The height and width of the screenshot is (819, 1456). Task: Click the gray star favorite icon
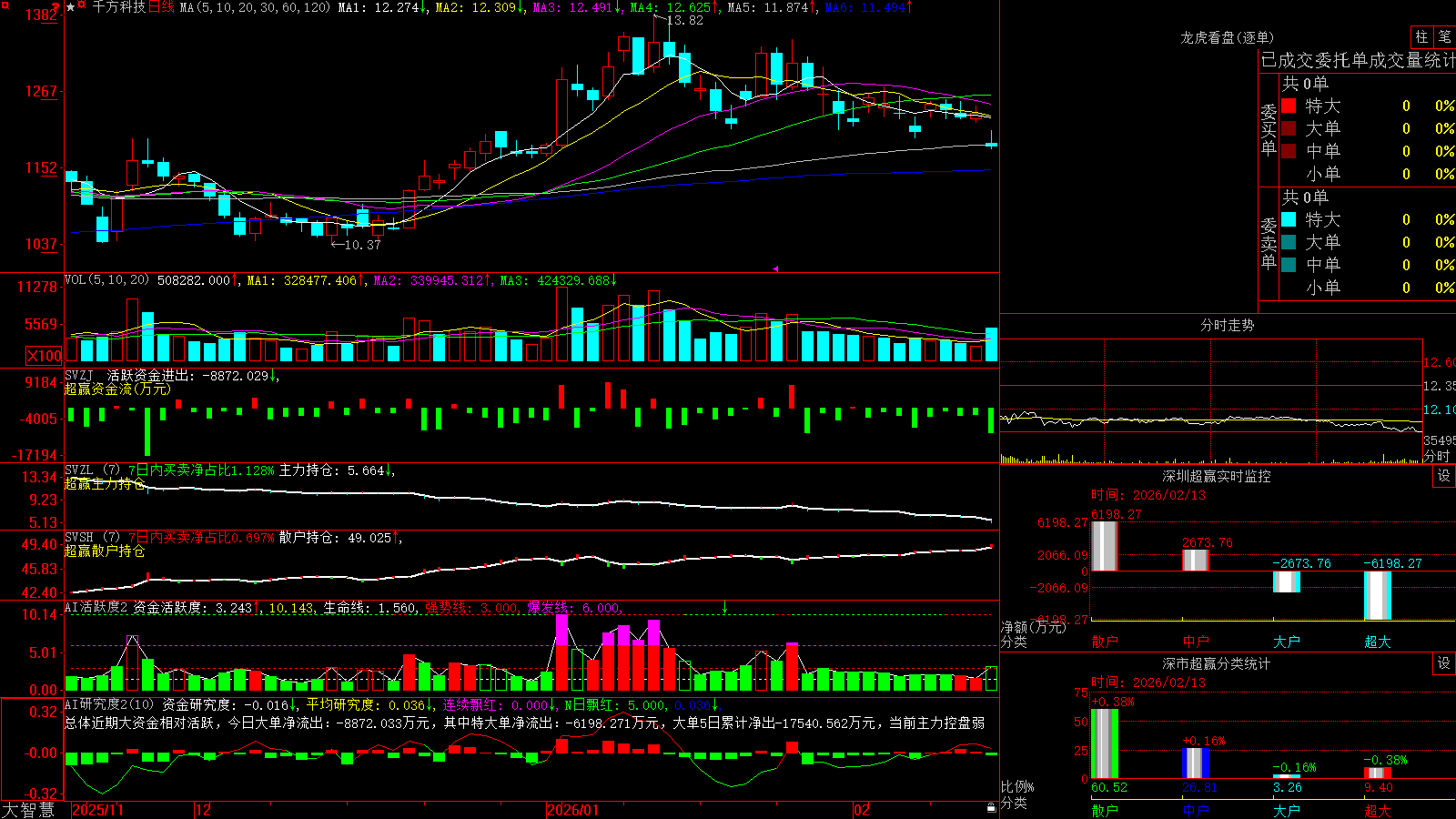pos(71,6)
